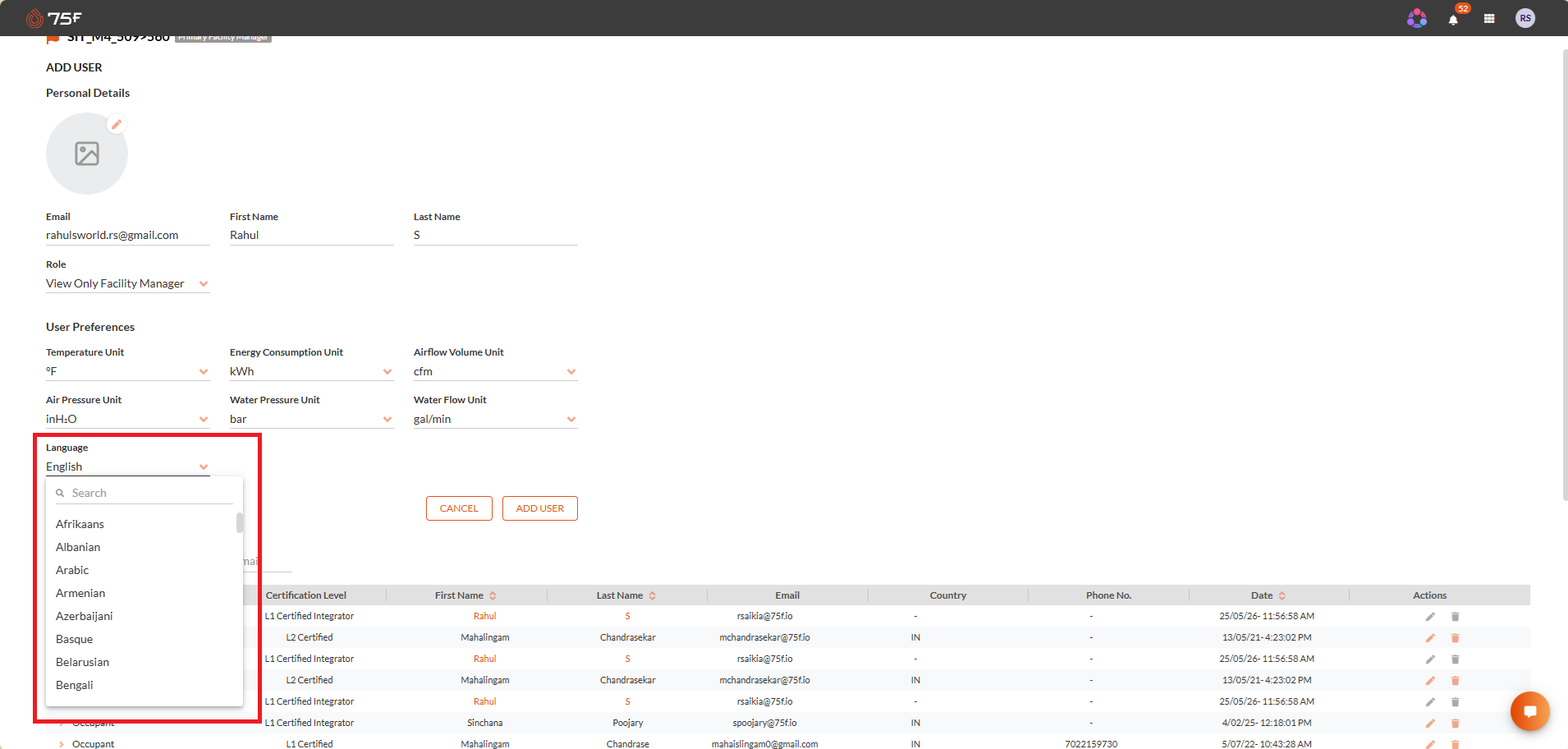This screenshot has width=1568, height=749.
Task: Expand the Role dropdown
Action: coord(128,283)
